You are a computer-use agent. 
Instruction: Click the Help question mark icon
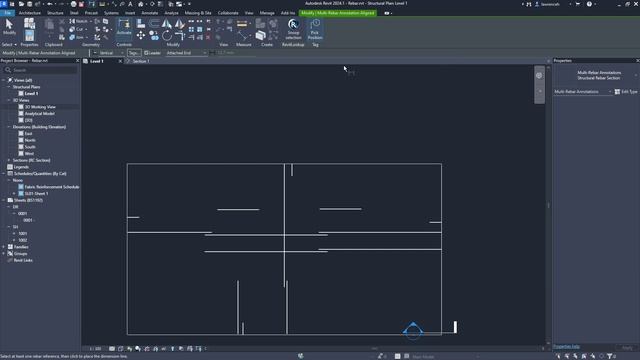(589, 4)
